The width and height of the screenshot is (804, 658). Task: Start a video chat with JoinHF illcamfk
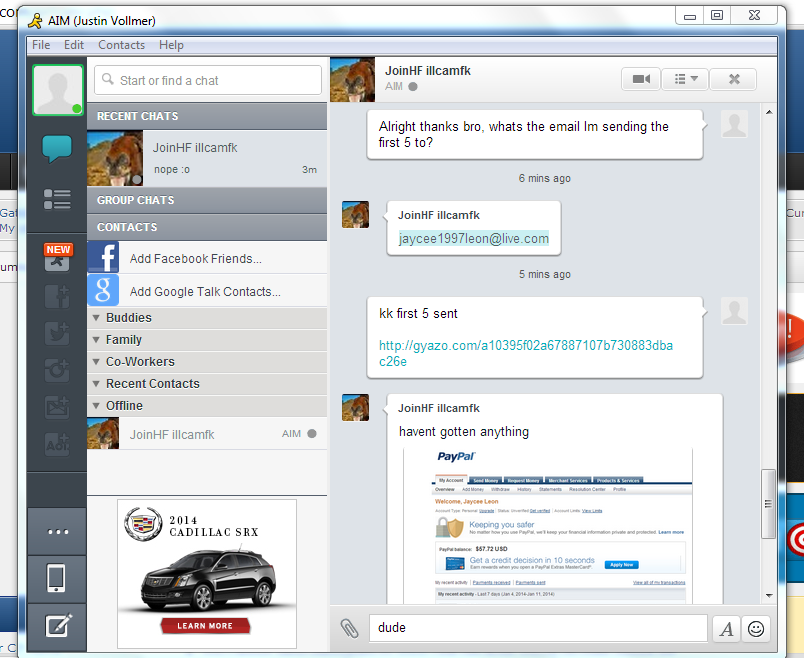pyautogui.click(x=641, y=79)
